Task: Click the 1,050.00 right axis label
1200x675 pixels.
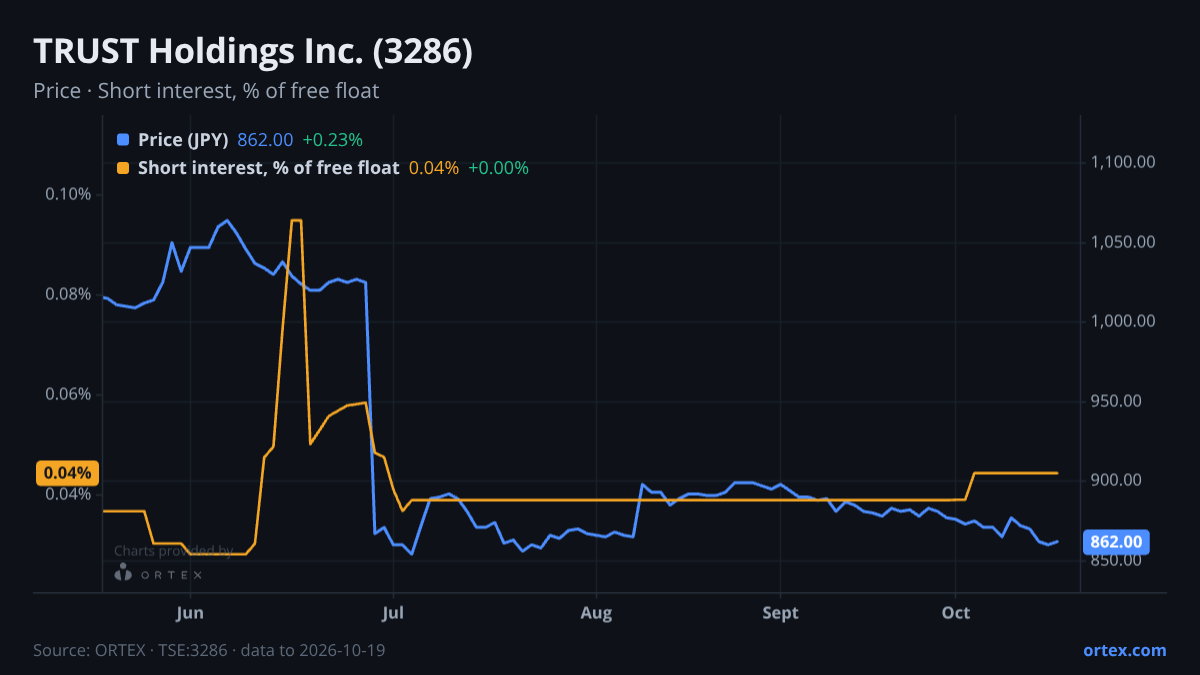Action: click(x=1124, y=242)
